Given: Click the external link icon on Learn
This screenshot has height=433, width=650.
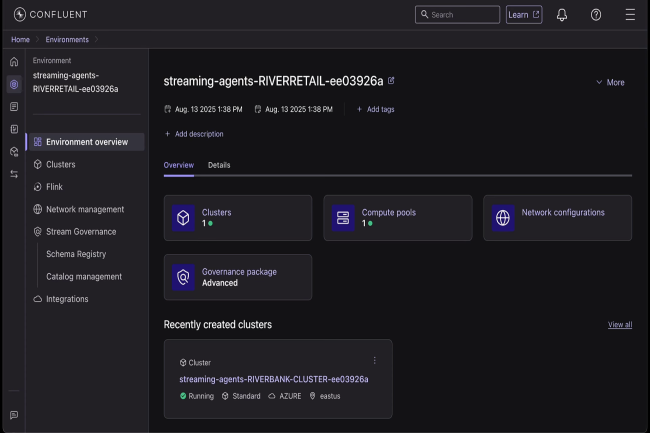Looking at the screenshot, I should (536, 15).
